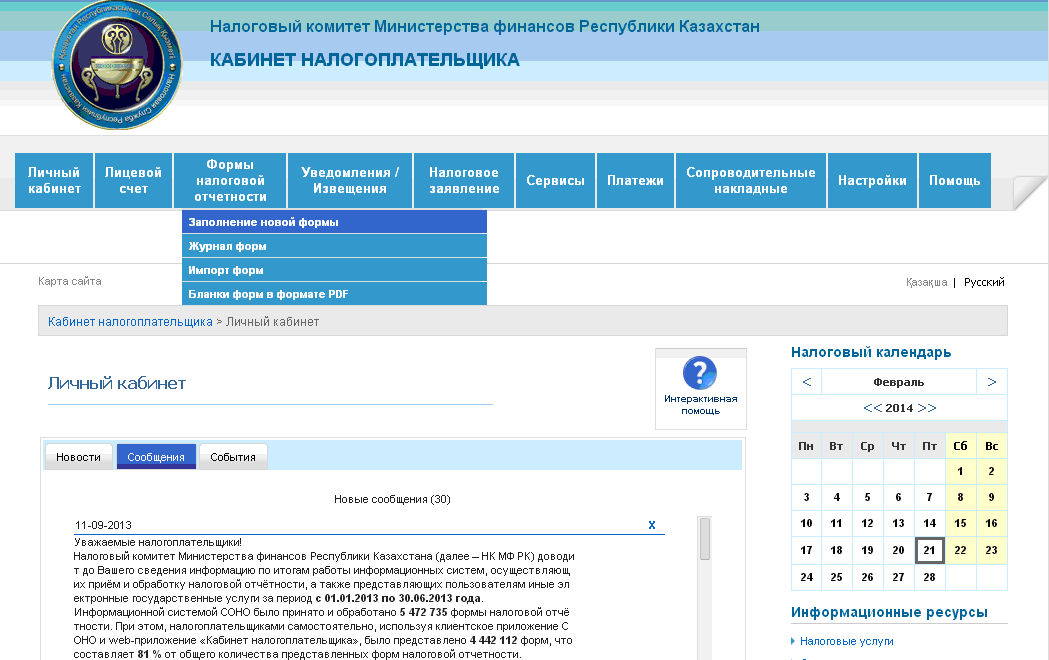The width and height of the screenshot is (1049, 660).
Task: Choose 'Импорт форм' in submenu
Action: point(226,270)
